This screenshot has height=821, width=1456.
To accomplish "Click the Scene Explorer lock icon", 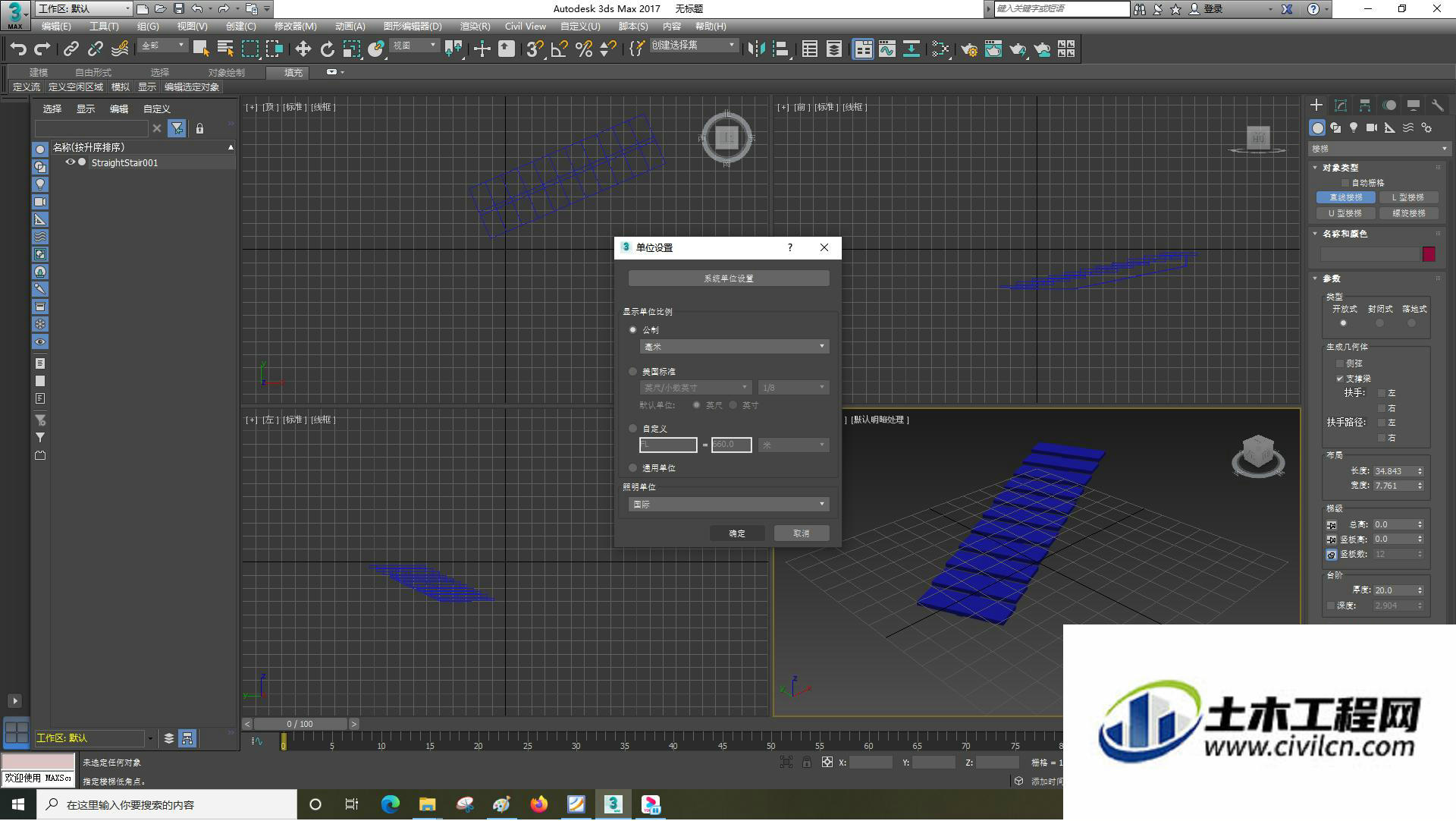I will click(199, 128).
